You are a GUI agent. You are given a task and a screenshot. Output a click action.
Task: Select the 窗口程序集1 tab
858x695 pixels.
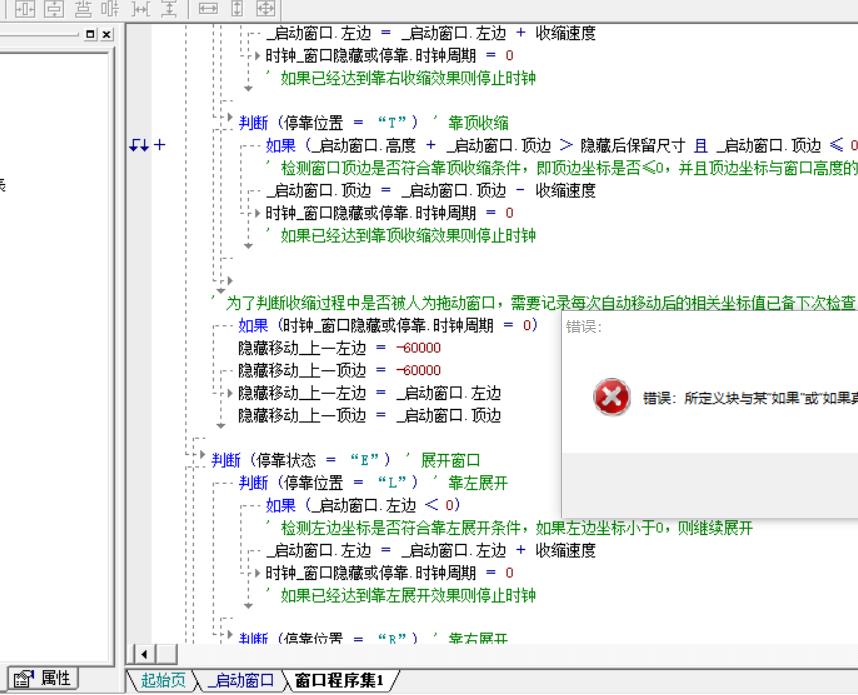click(338, 681)
